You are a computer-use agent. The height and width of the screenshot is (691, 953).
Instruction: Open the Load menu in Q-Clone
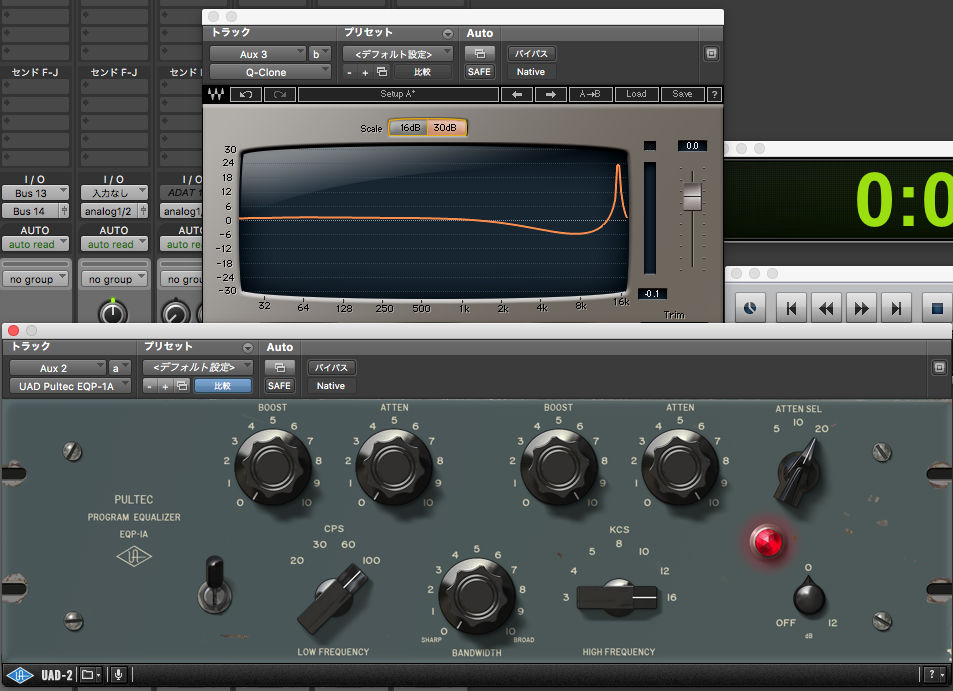point(636,94)
